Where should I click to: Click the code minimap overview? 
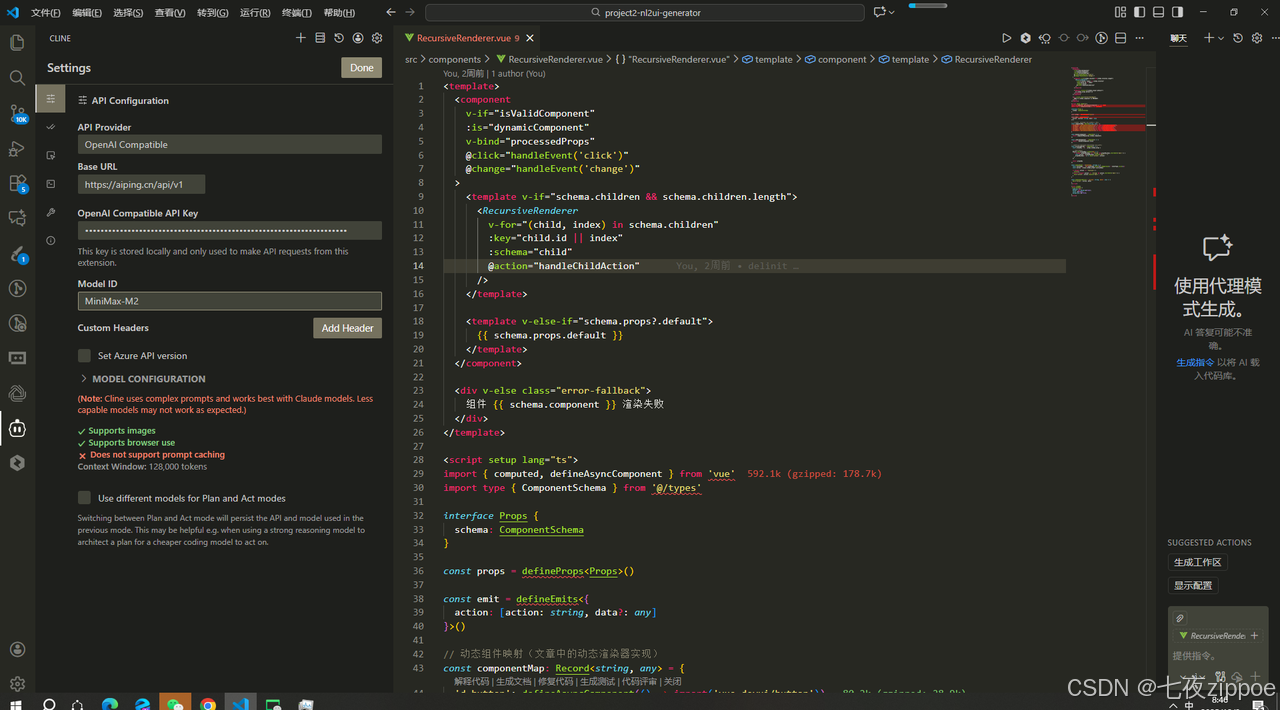click(x=1108, y=130)
